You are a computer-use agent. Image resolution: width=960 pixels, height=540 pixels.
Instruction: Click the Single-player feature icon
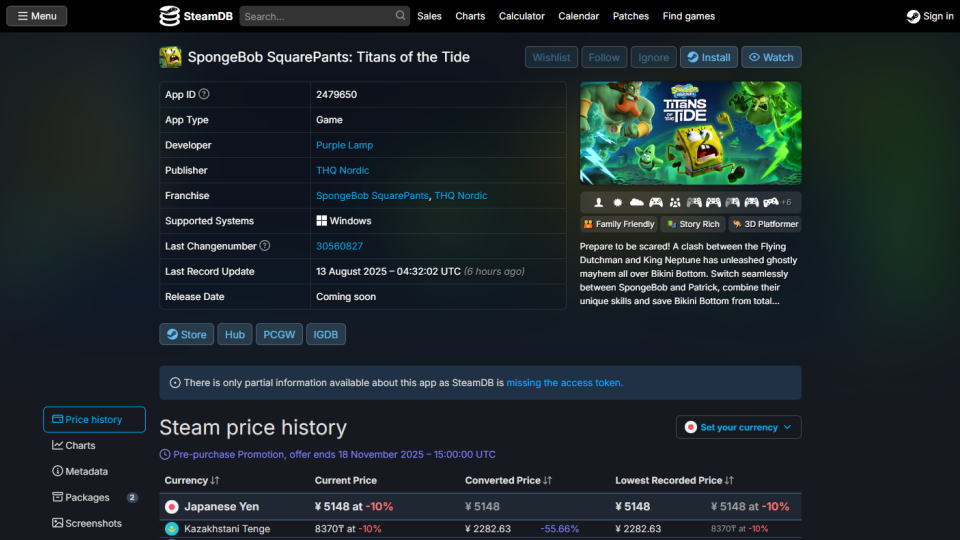598,202
